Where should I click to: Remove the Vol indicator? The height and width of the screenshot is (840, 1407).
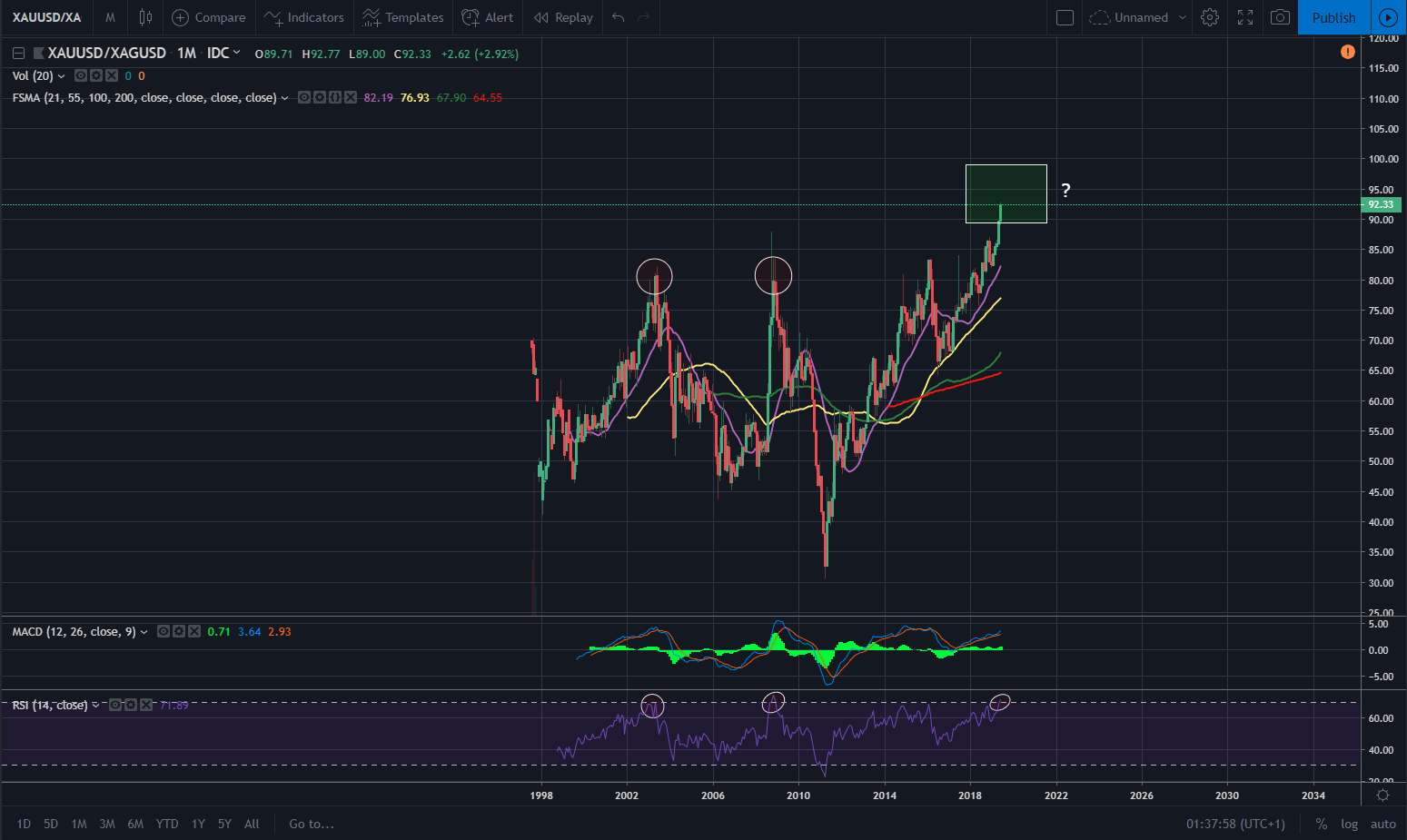[x=111, y=75]
